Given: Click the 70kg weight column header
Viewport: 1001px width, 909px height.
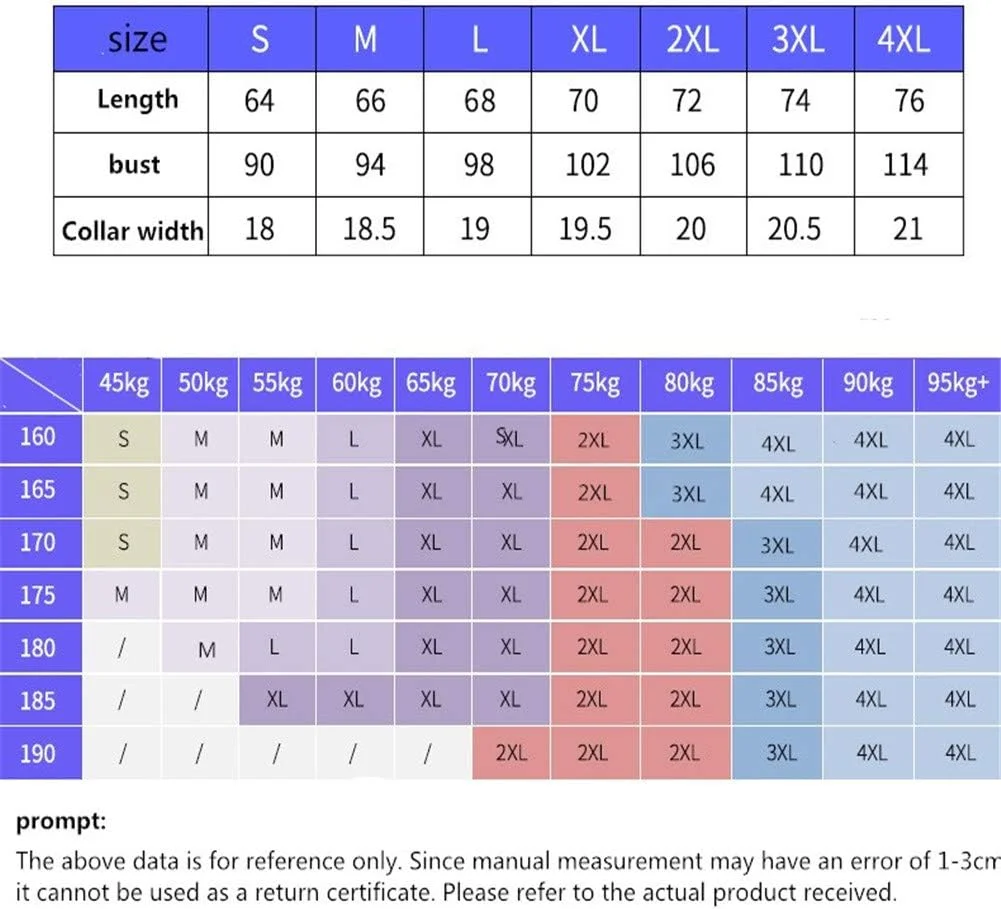Looking at the screenshot, I should tap(510, 384).
